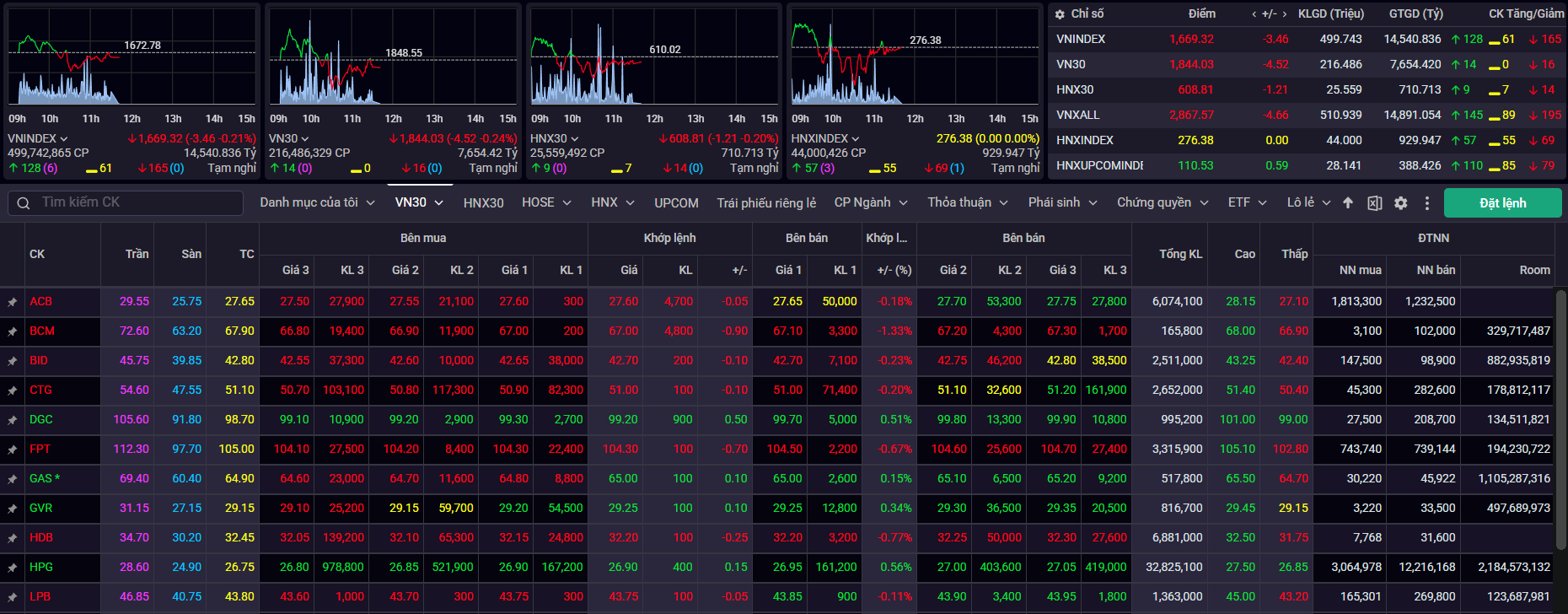Viewport: 1568px width, 614px height.
Task: Open VN30 chart index selector
Action: [289, 138]
